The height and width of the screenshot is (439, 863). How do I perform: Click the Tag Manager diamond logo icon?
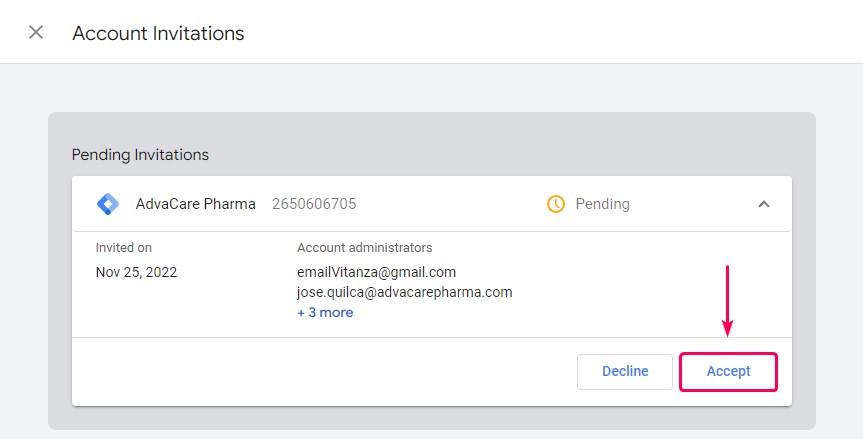(x=108, y=204)
